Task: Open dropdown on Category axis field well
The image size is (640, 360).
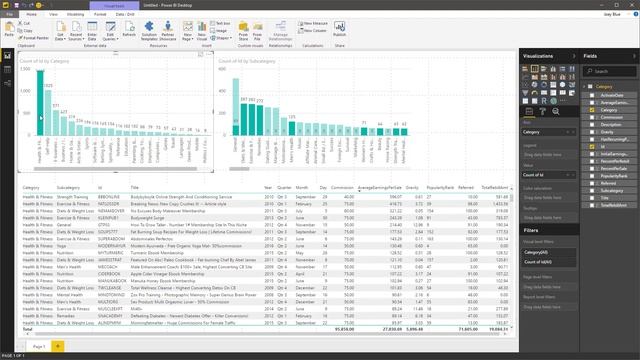Action: click(568, 132)
